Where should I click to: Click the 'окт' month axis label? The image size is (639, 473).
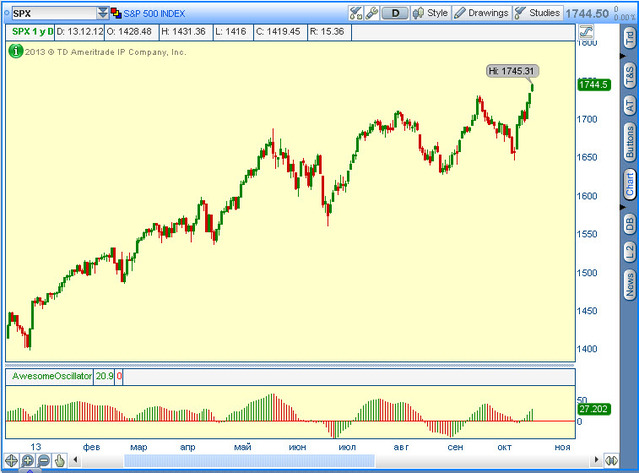505,447
